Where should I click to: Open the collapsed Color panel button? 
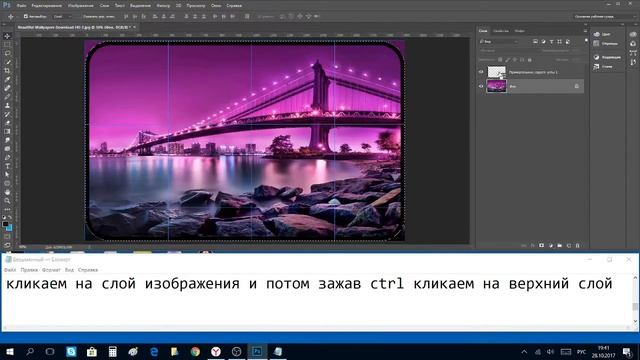point(602,34)
